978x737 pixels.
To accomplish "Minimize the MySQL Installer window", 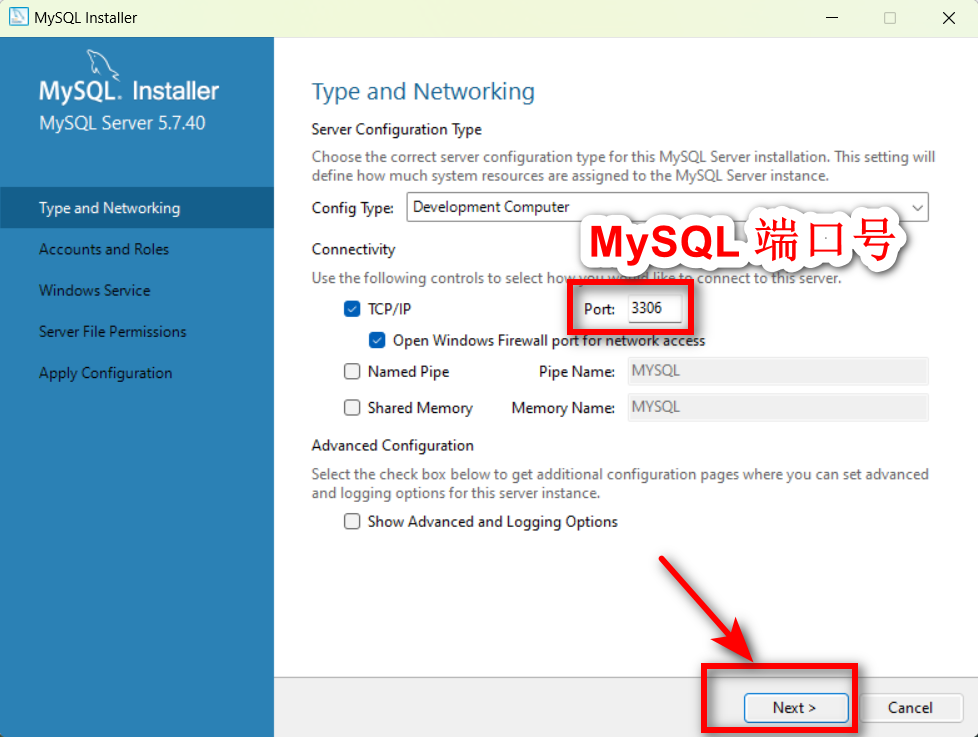I will [x=831, y=17].
